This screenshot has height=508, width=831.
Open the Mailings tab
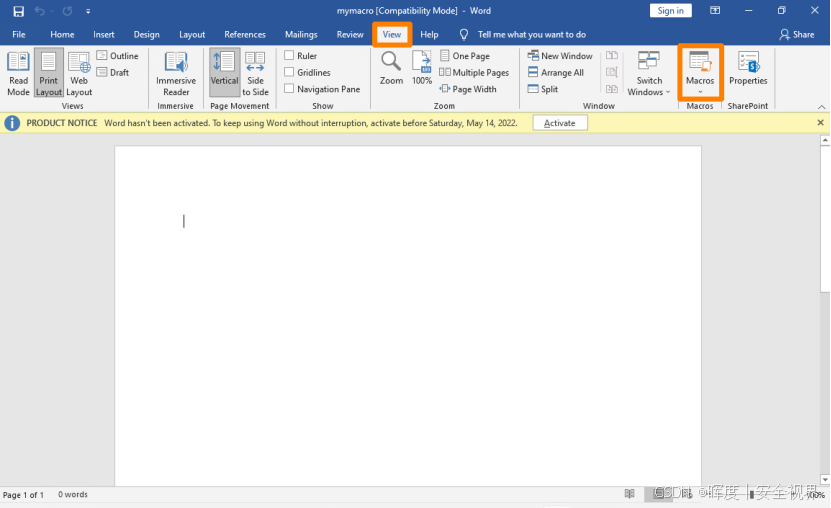(301, 34)
